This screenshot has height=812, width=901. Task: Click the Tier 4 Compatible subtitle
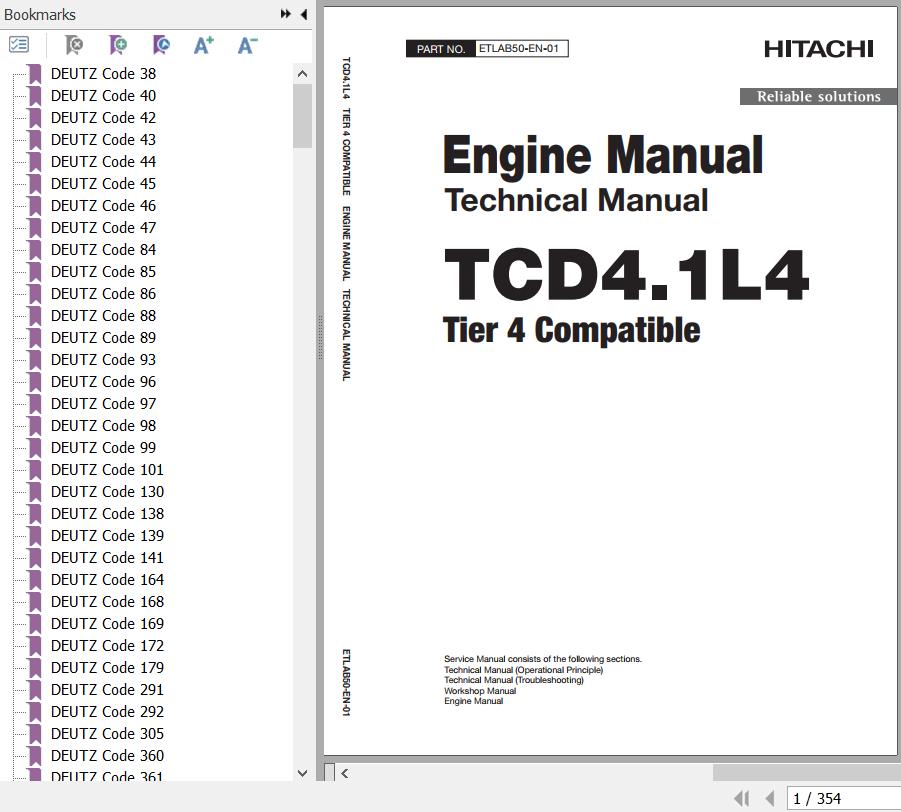coord(572,330)
